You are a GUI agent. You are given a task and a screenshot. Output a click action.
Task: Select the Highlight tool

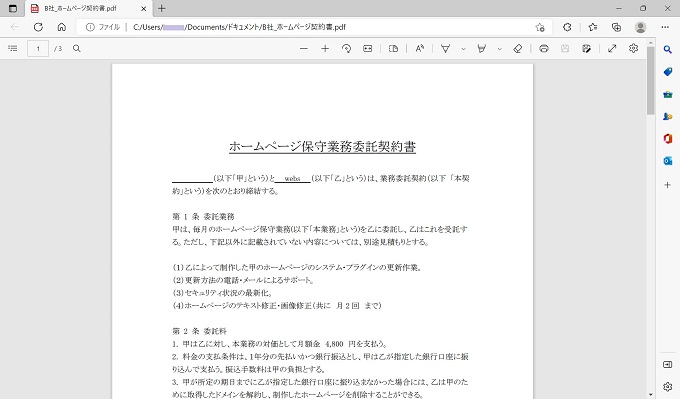[x=481, y=49]
